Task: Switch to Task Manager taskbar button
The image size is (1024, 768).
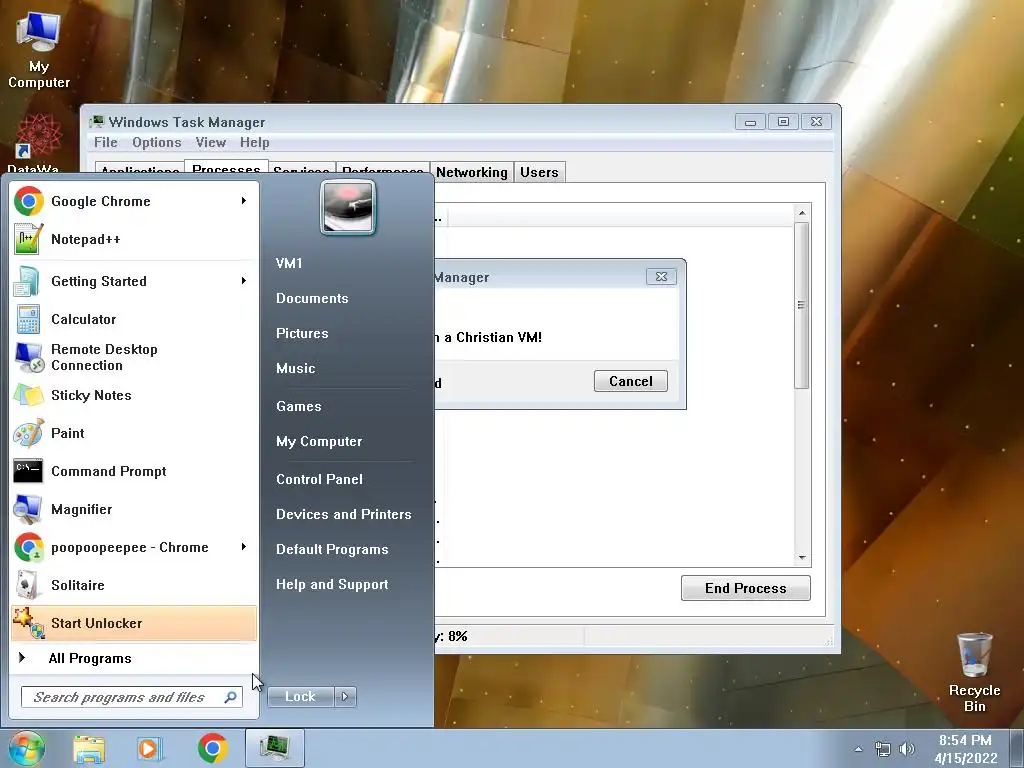Action: point(274,748)
